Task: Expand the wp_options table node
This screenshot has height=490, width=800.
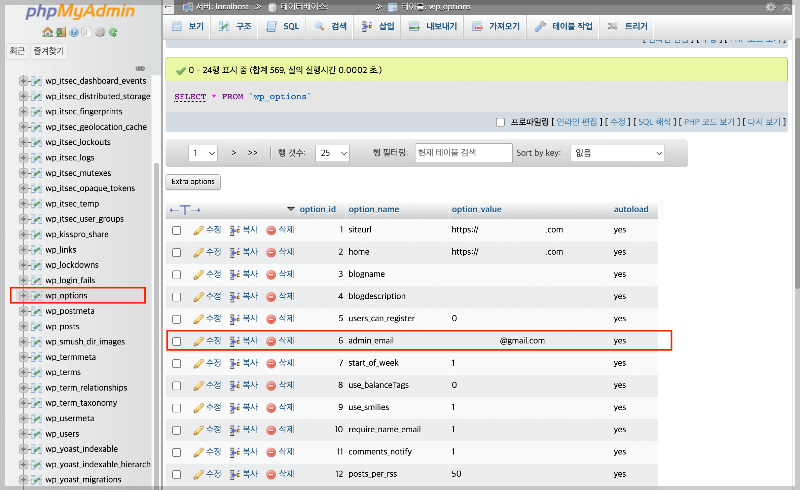Action: click(23, 296)
